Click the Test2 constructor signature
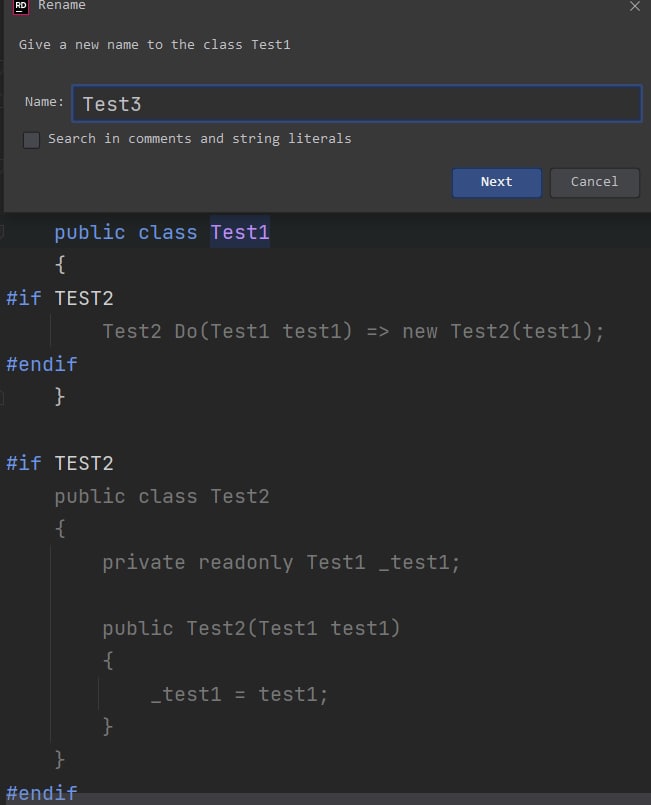Viewport: 651px width, 805px height. [x=251, y=628]
